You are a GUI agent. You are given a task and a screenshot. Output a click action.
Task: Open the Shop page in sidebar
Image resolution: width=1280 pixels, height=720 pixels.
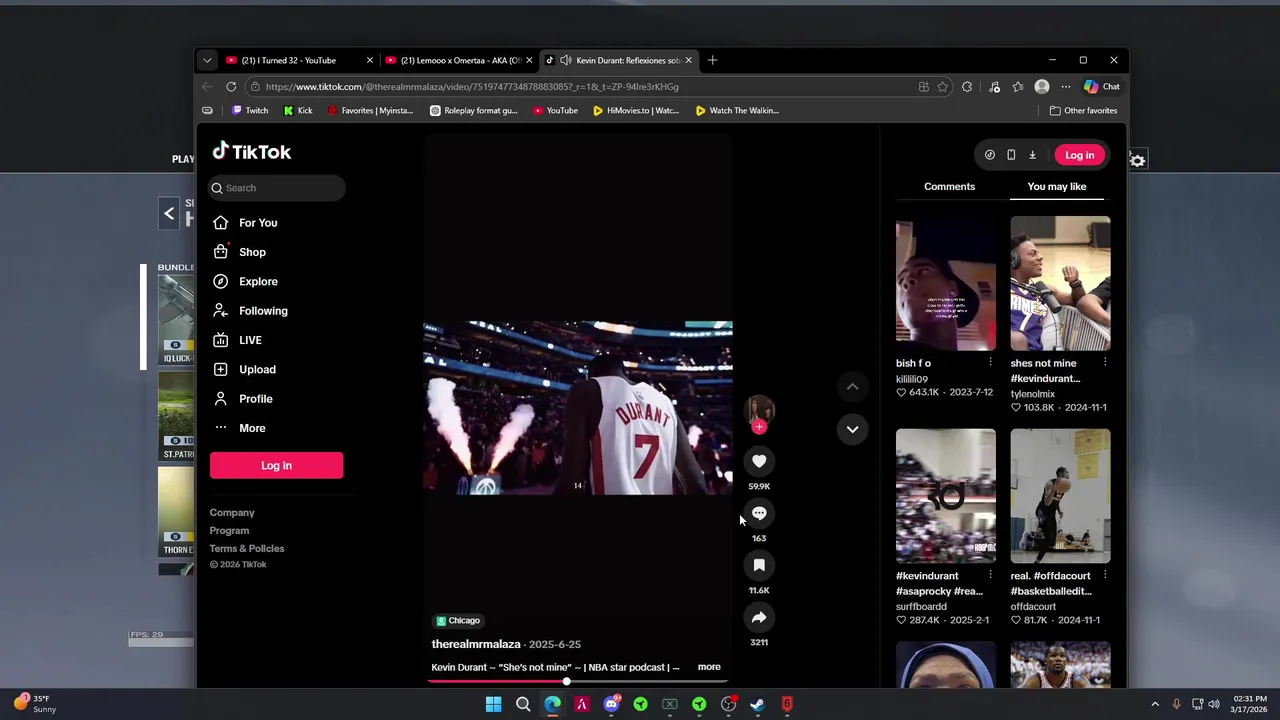click(x=252, y=252)
